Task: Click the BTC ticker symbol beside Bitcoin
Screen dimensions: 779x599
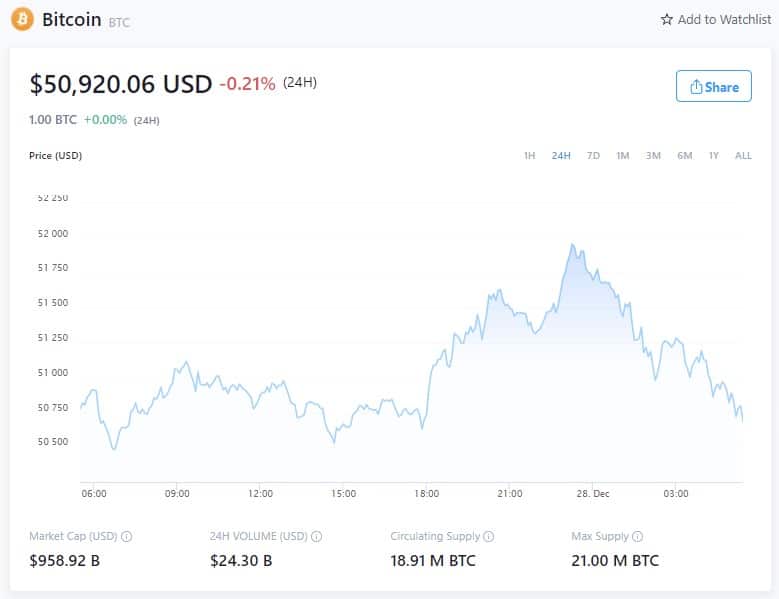Action: coord(119,22)
